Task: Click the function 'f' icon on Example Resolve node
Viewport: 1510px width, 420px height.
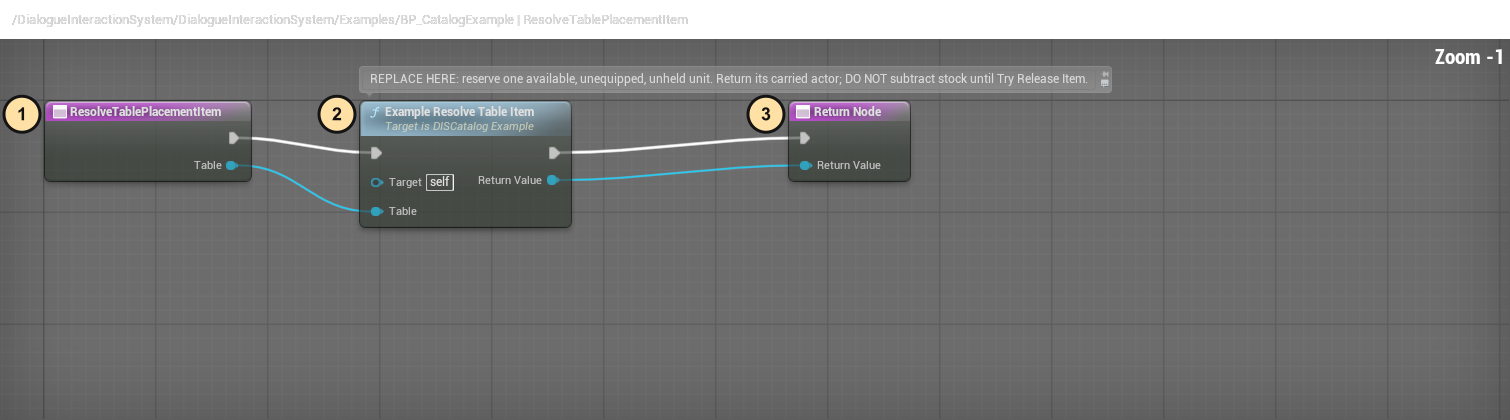Action: 374,112
